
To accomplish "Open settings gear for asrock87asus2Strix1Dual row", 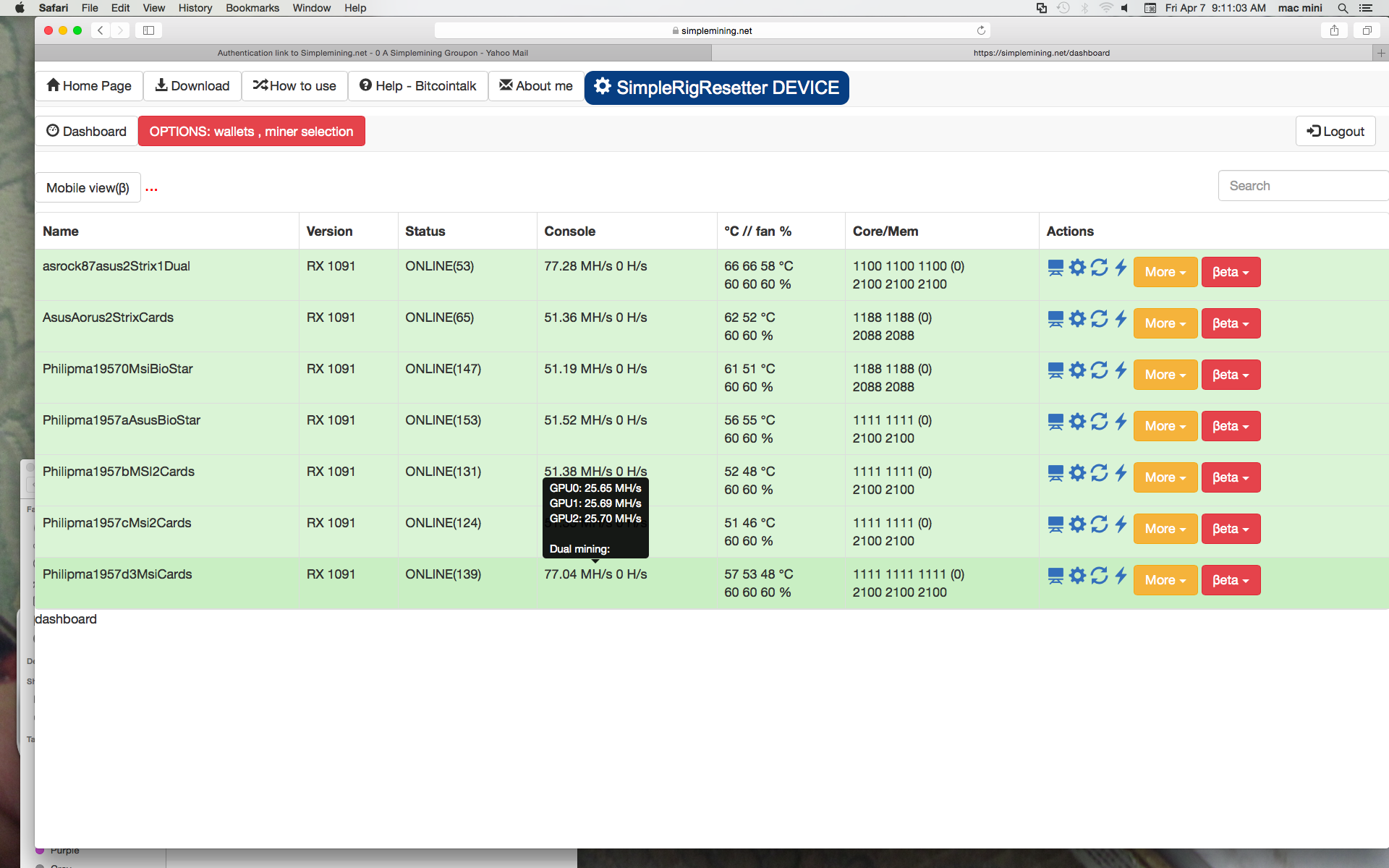I will pos(1077,268).
